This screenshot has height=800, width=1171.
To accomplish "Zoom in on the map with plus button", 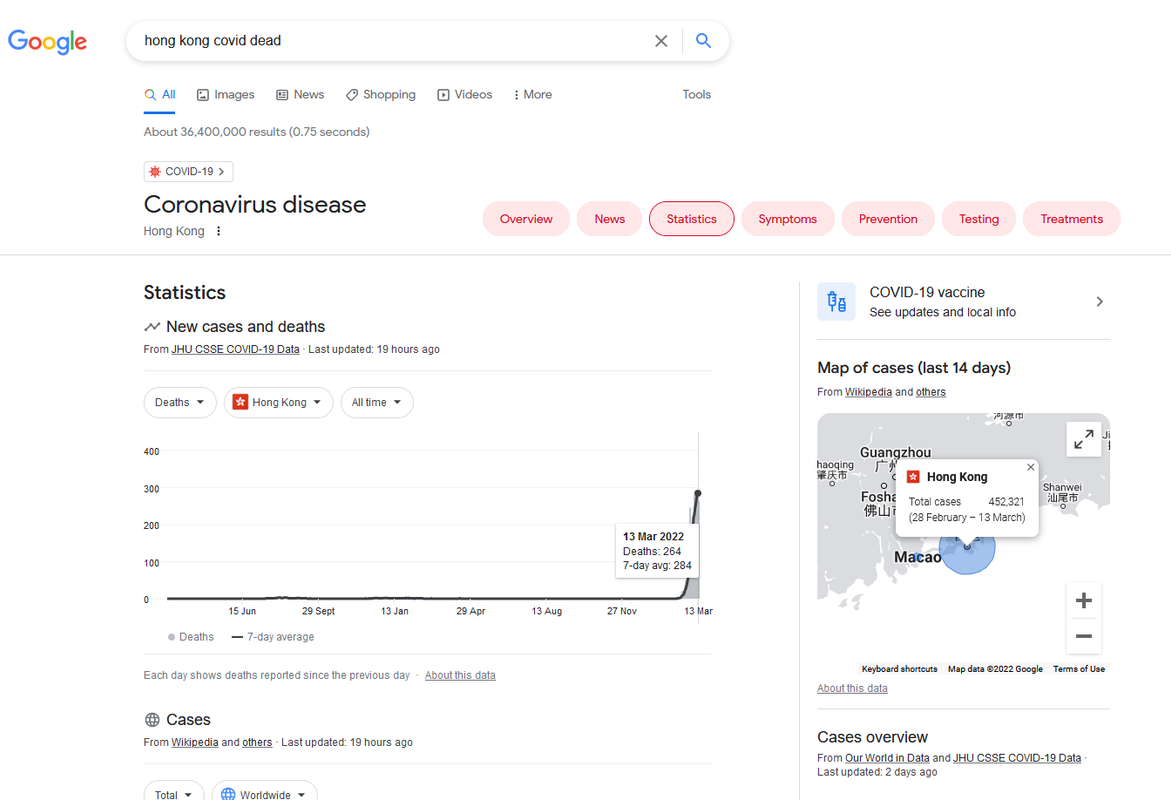I will 1084,601.
